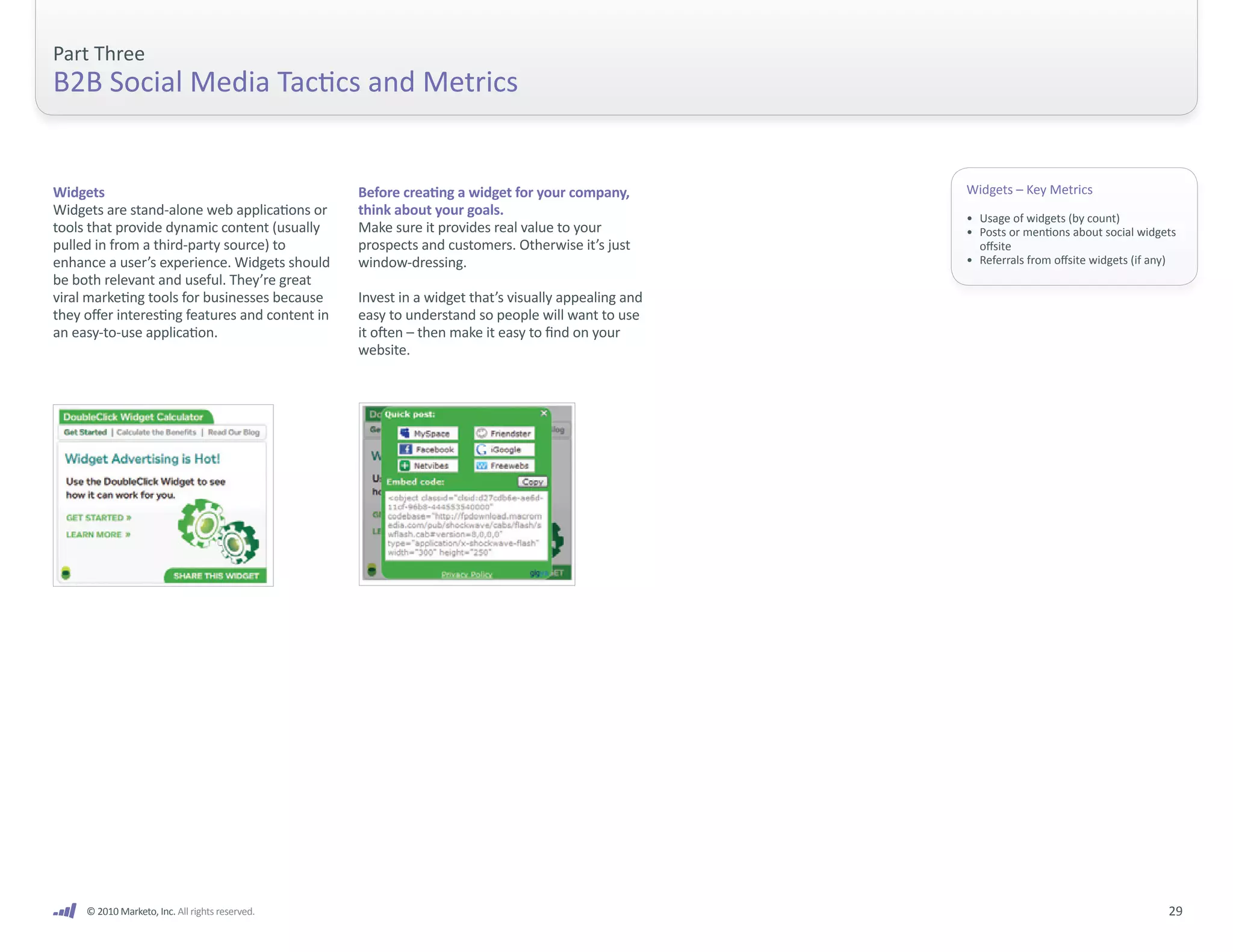1233x952 pixels.
Task: Switch to the Calculate the Benefits tab
Action: coord(157,432)
